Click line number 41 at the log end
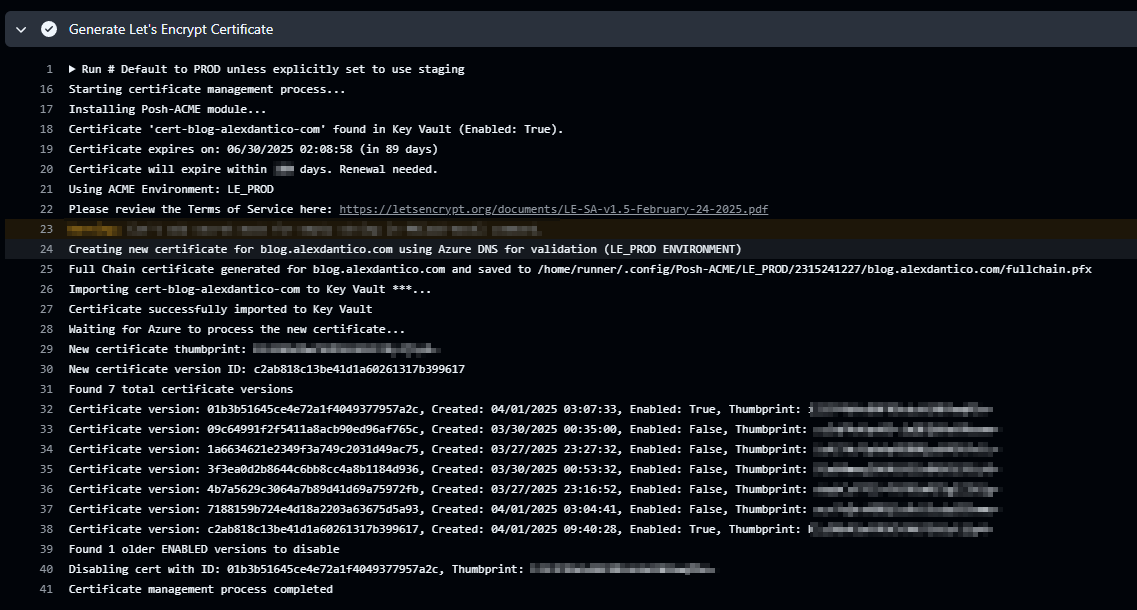Viewport: 1137px width, 610px height. (x=46, y=589)
